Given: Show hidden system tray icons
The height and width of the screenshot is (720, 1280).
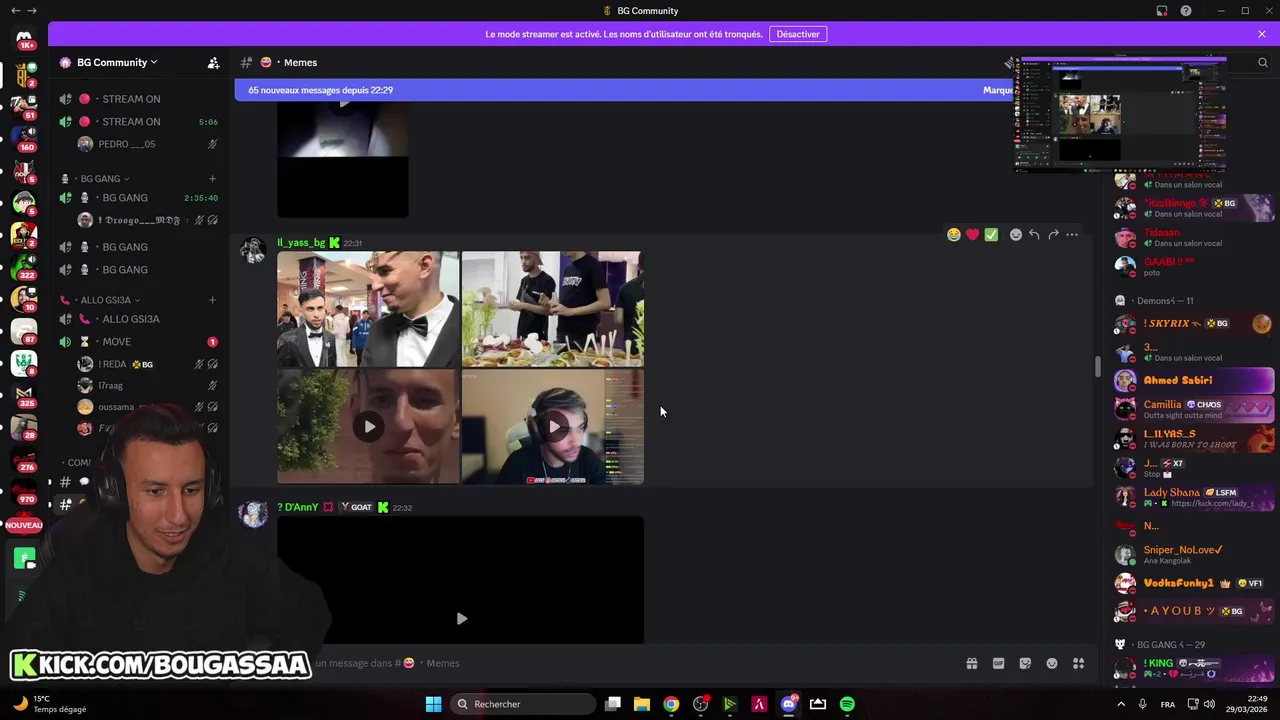Looking at the screenshot, I should click(x=1122, y=704).
